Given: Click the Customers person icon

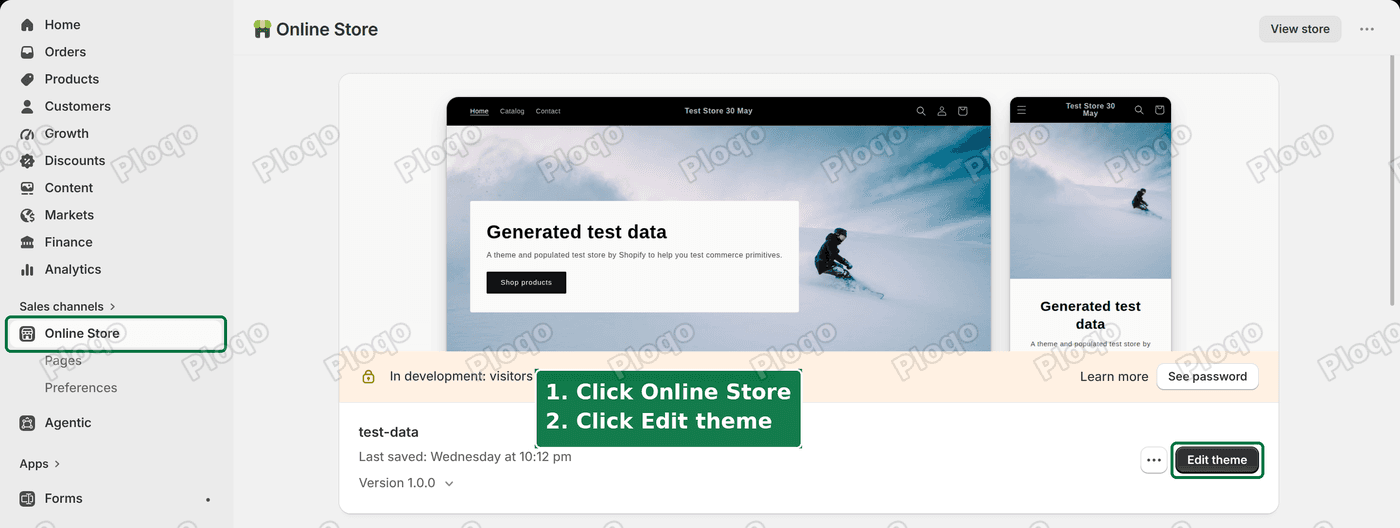Looking at the screenshot, I should (x=28, y=106).
